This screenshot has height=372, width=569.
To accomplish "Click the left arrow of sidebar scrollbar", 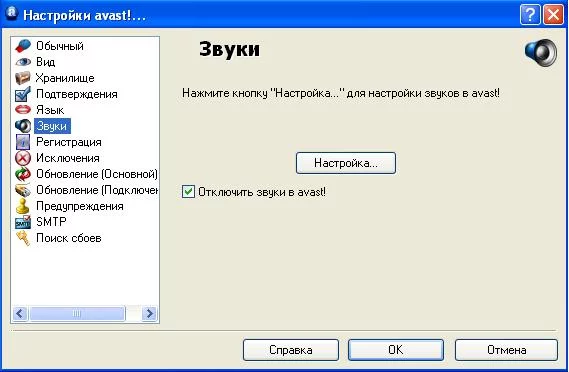I will (20, 313).
